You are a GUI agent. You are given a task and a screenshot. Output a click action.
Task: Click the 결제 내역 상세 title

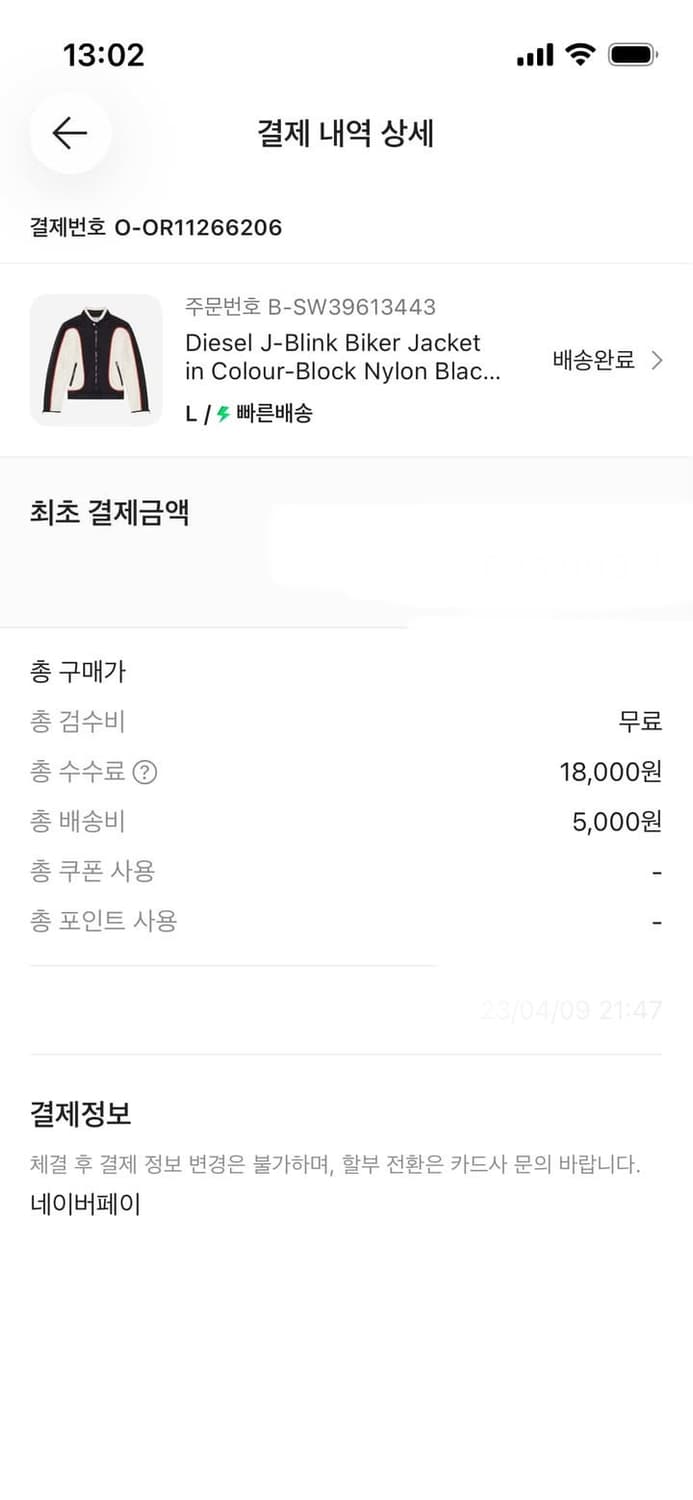pos(346,134)
